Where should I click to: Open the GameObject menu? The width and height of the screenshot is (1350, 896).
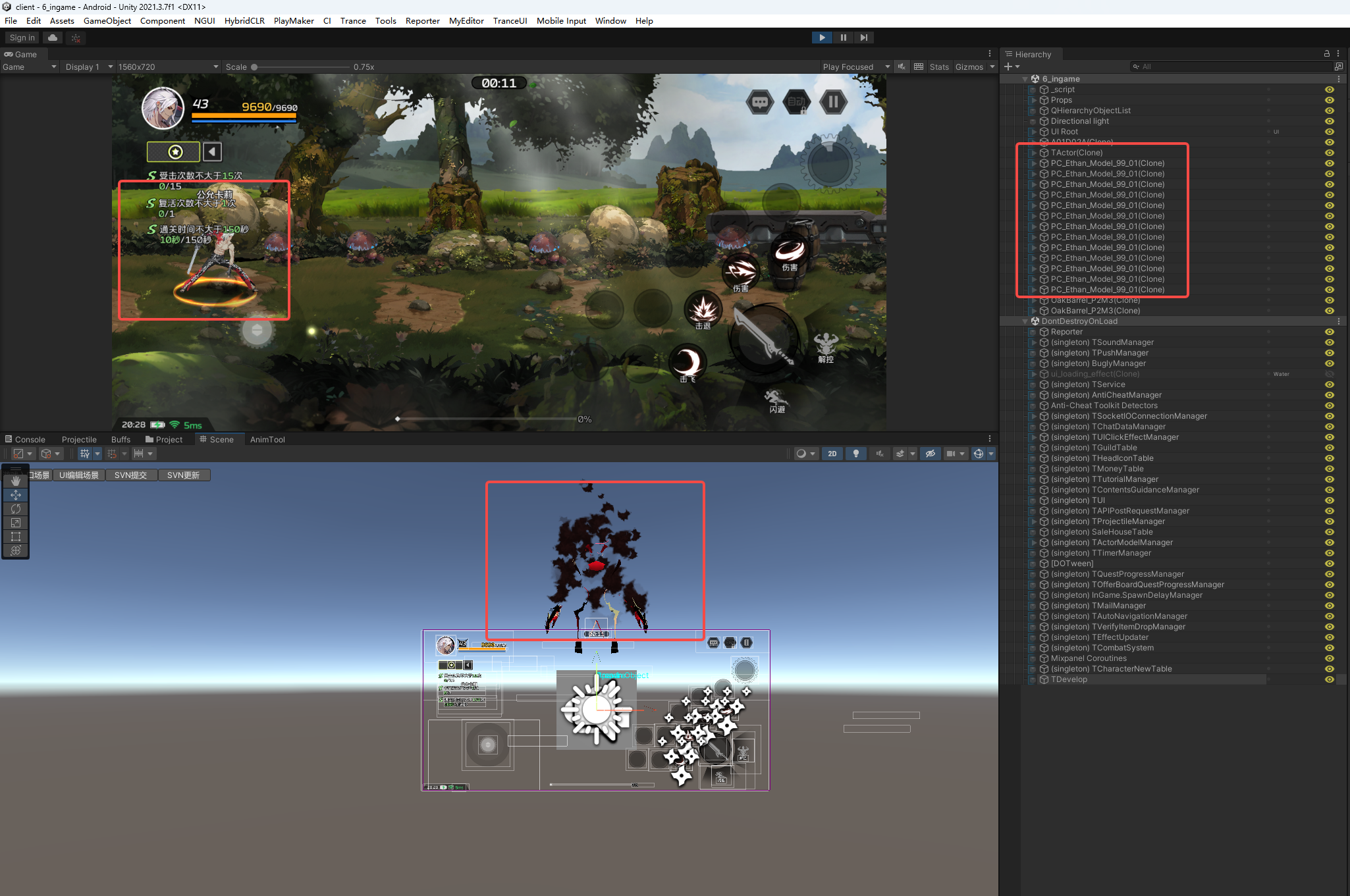107,20
